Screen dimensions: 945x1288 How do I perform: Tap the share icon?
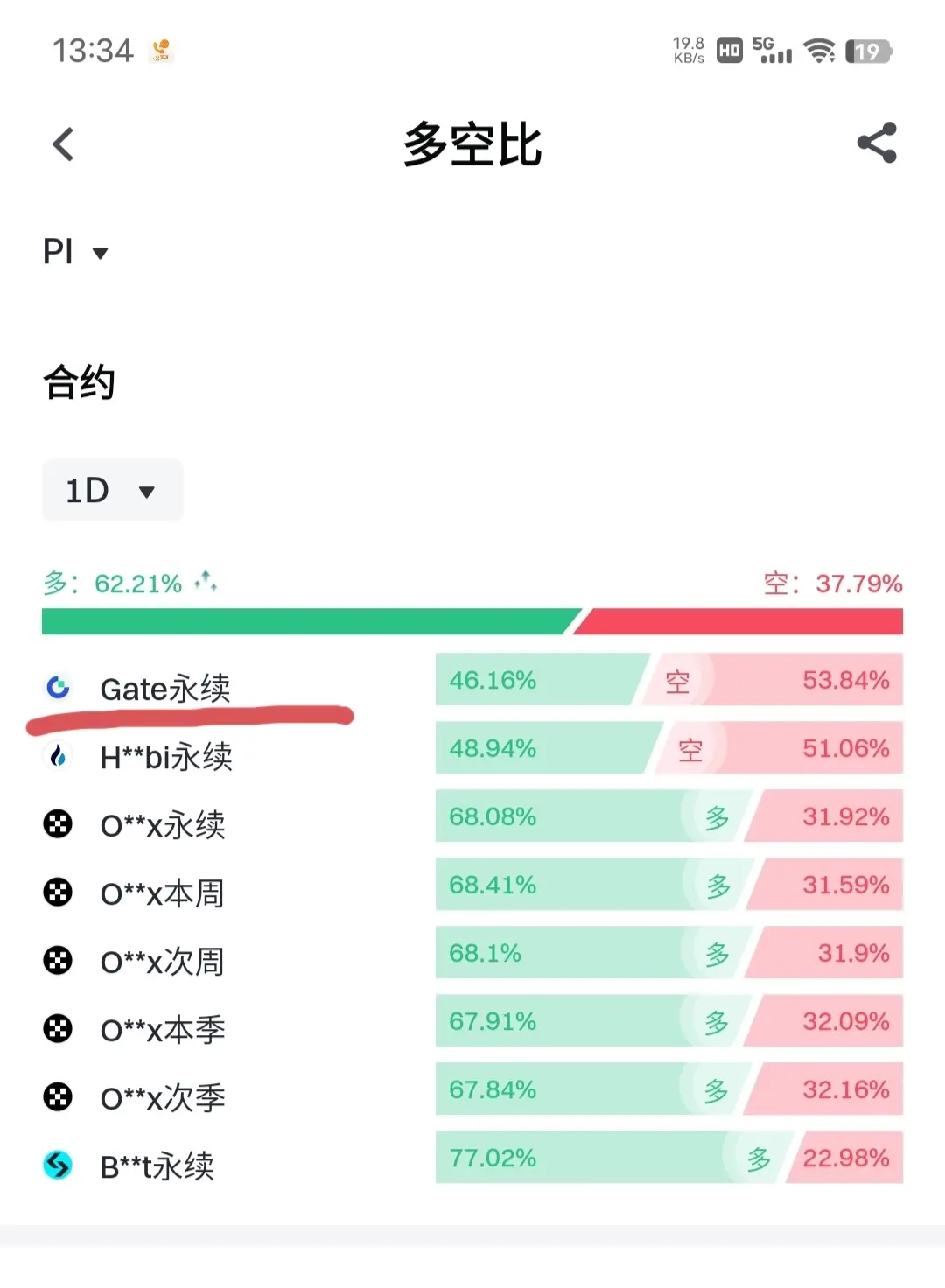coord(877,143)
